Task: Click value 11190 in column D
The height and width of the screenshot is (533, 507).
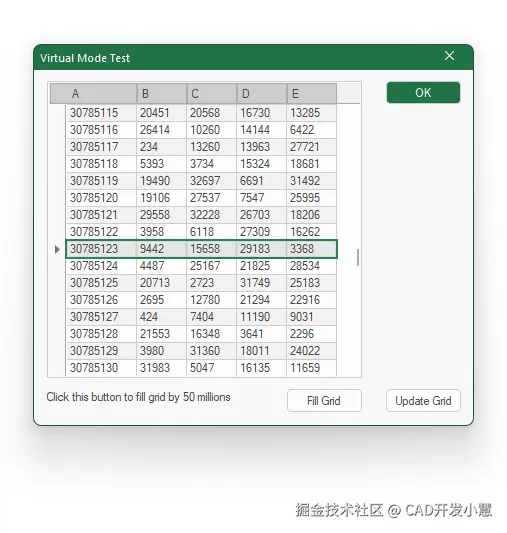Action: point(261,317)
